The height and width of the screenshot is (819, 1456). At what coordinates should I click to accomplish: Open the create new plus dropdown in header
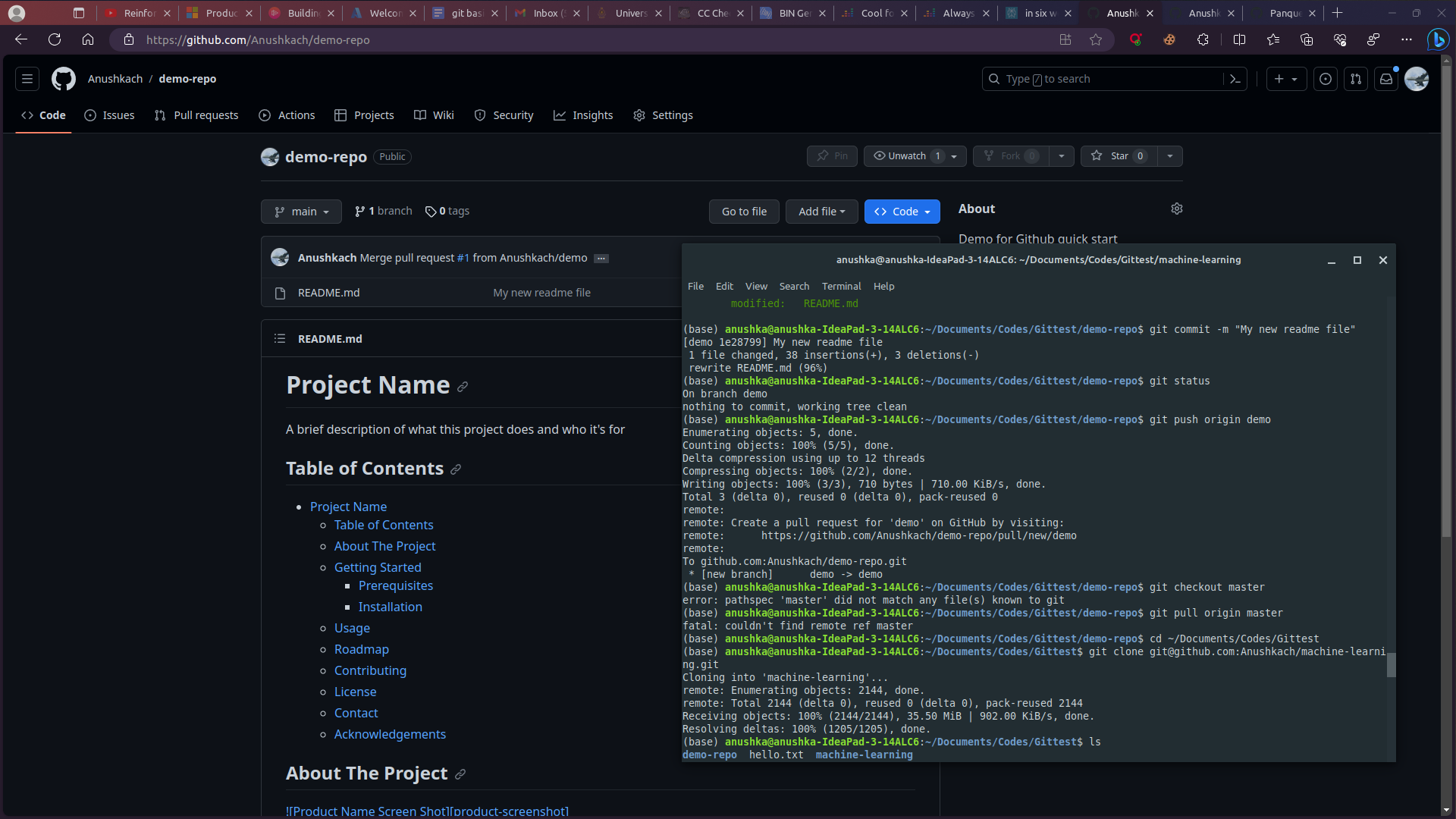1286,79
